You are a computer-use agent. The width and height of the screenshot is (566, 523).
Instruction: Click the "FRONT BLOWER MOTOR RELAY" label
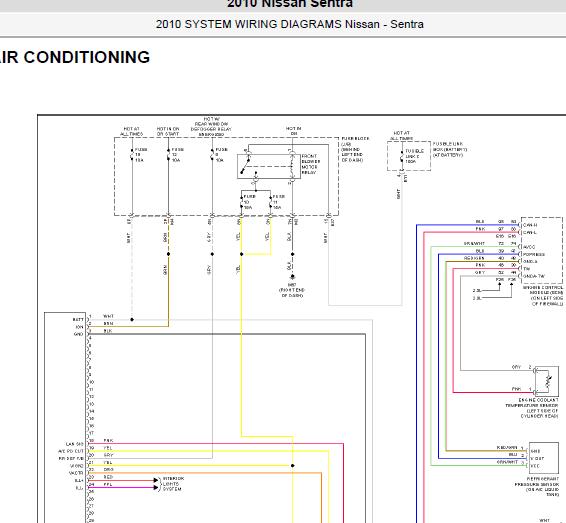click(310, 164)
